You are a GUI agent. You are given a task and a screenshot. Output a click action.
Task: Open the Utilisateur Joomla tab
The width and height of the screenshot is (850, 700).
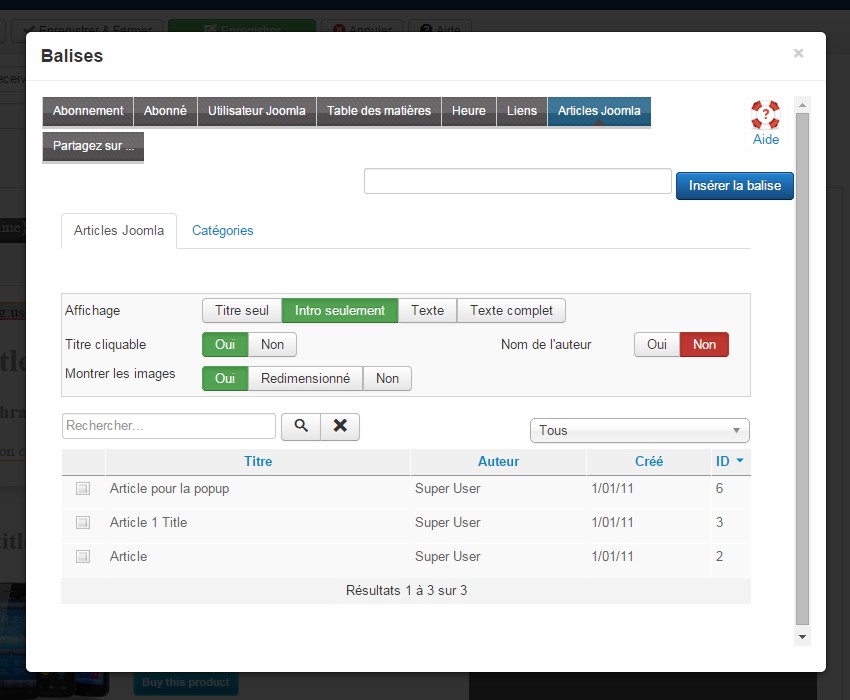pyautogui.click(x=257, y=111)
